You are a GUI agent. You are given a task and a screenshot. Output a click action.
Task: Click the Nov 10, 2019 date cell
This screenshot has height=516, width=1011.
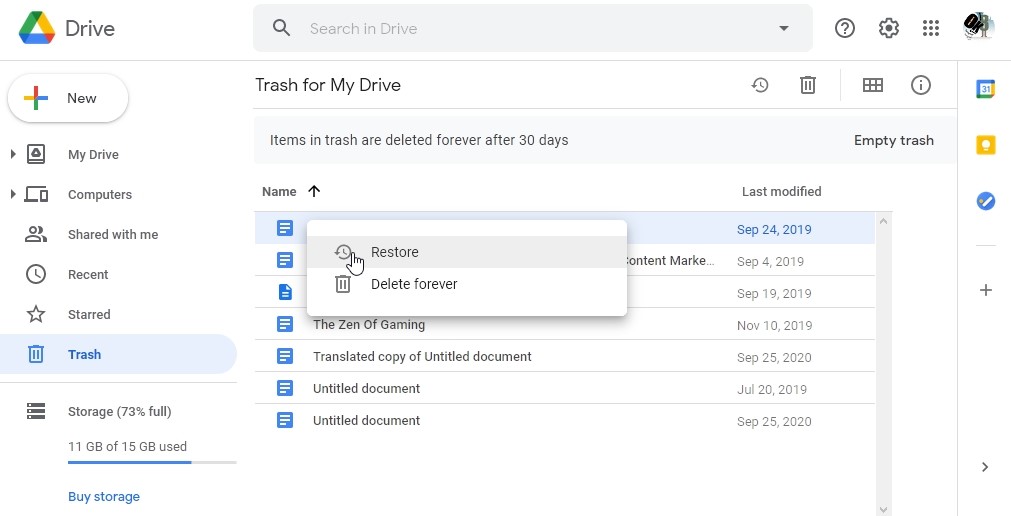coord(774,326)
